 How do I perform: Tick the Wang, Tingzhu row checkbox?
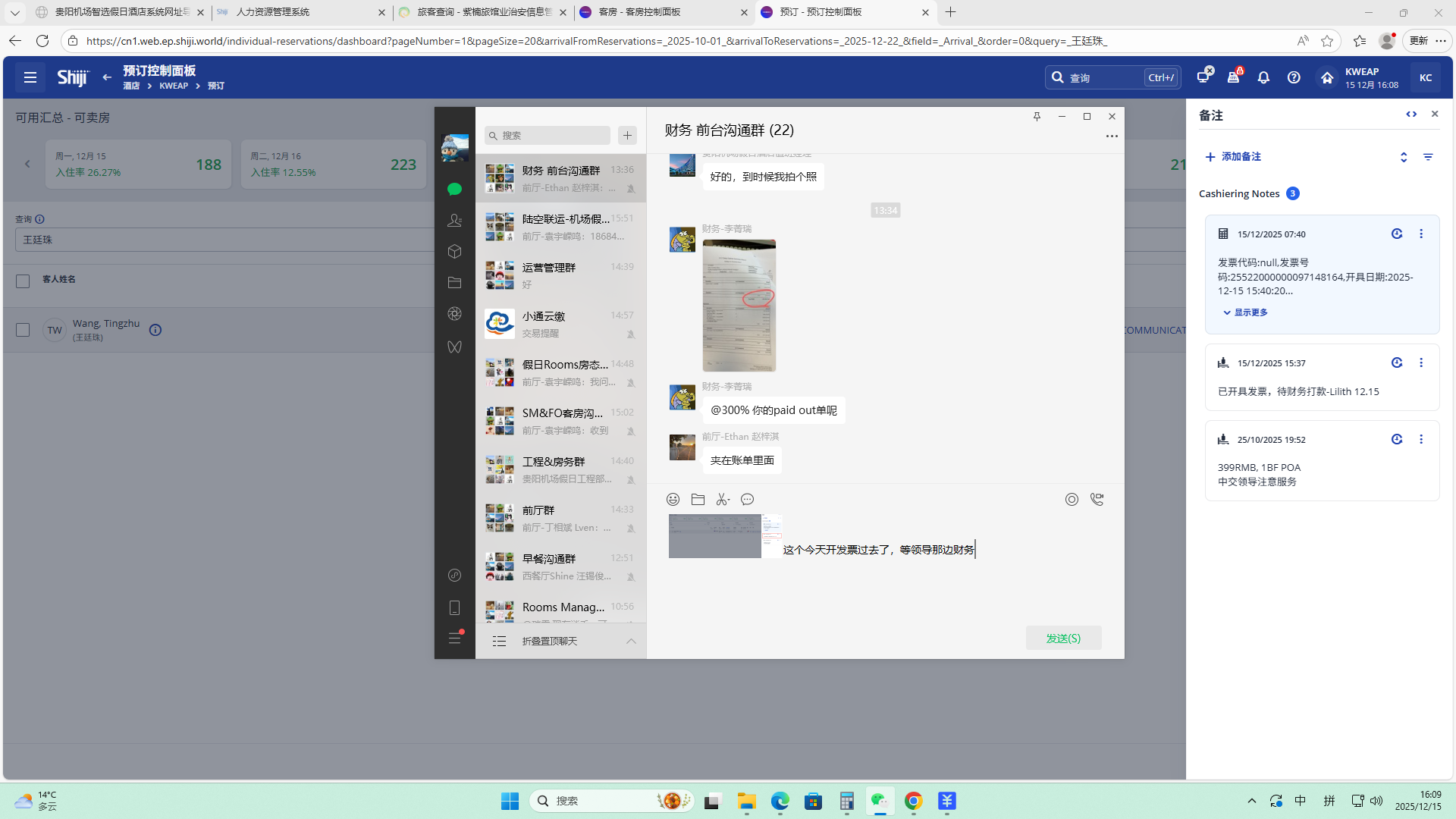[23, 330]
